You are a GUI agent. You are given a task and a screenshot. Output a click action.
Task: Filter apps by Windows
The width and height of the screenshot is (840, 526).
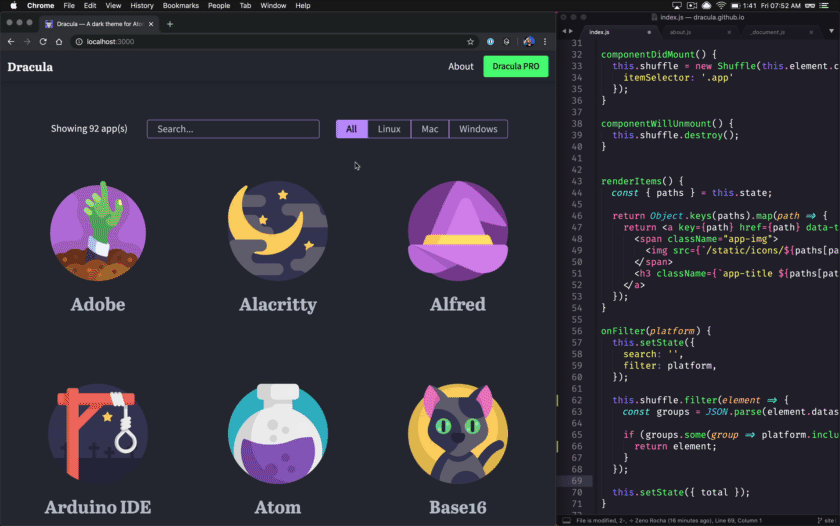(478, 129)
